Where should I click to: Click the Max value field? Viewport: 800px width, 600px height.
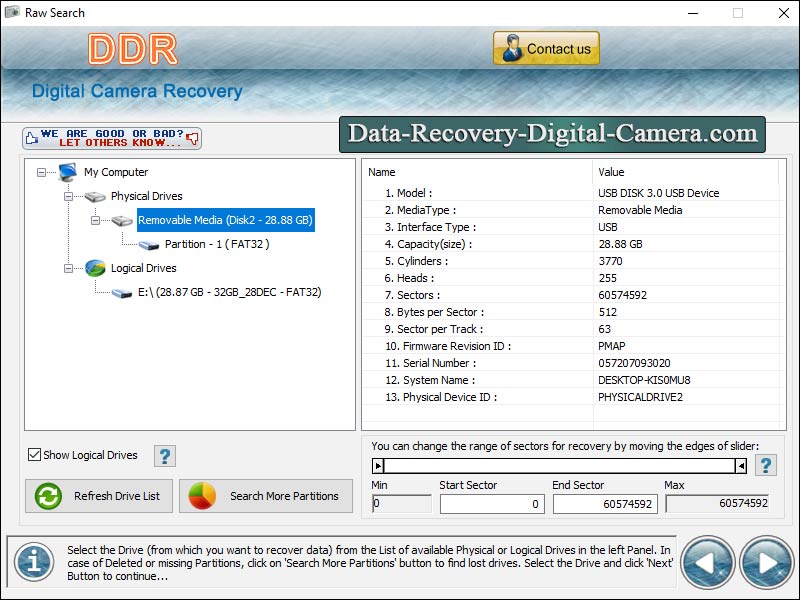[x=717, y=504]
